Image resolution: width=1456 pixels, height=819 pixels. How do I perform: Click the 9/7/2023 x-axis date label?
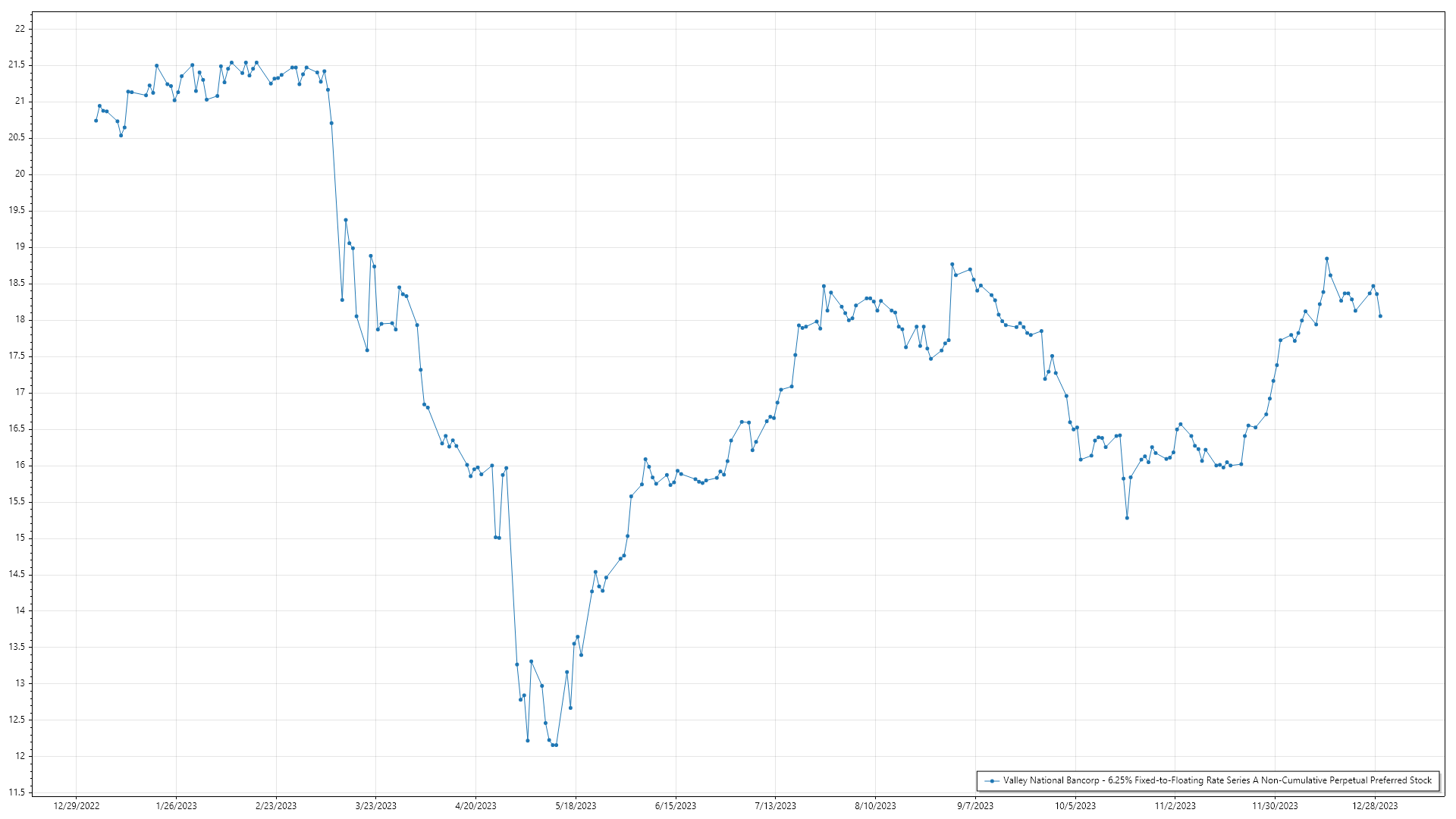point(975,805)
